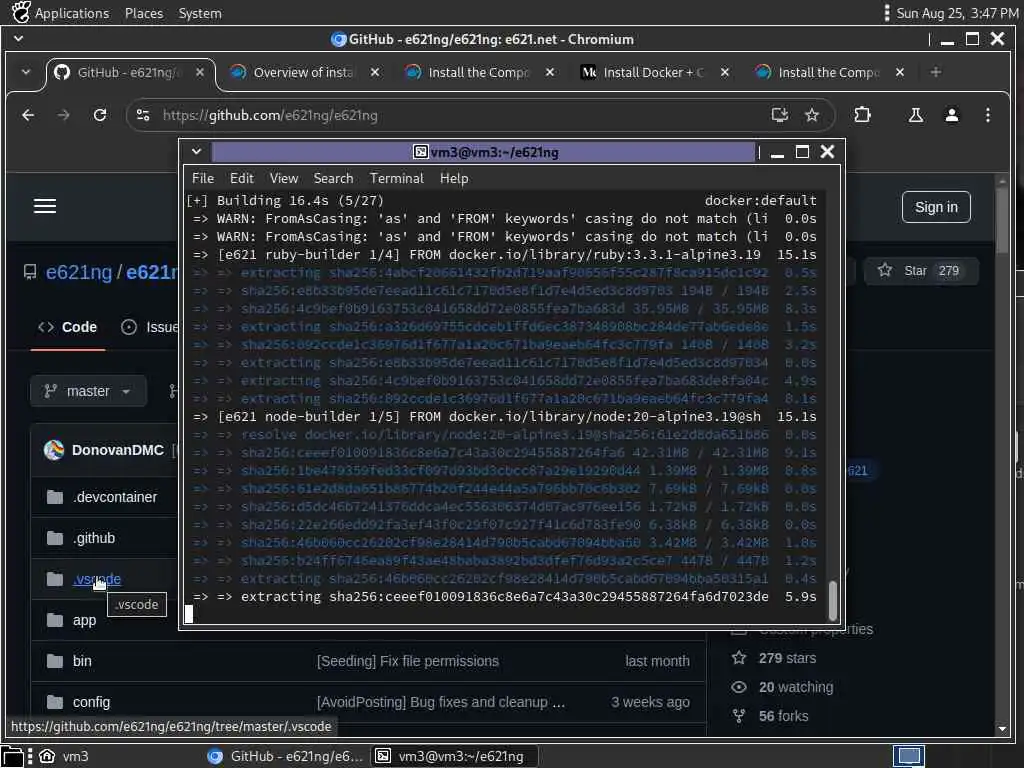Click DonovanDMC's avatar image

54,450
